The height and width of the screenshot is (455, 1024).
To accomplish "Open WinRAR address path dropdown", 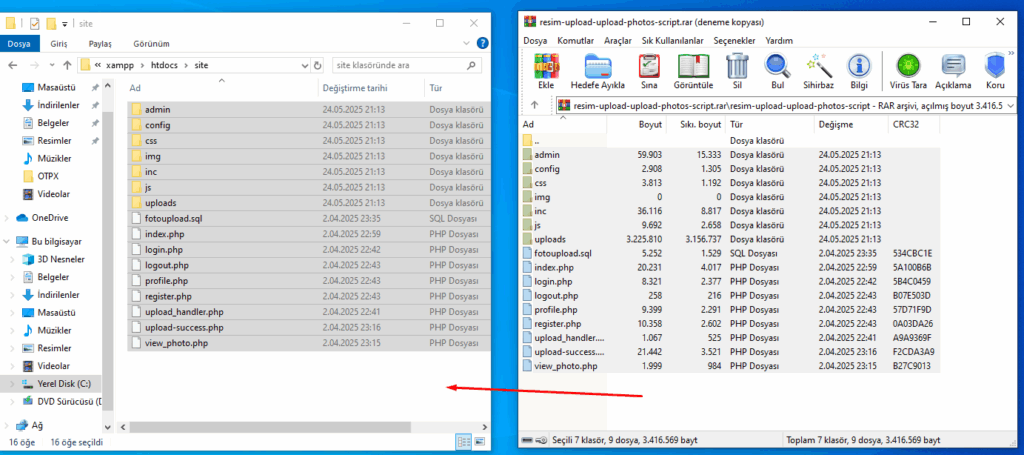I will point(1012,104).
